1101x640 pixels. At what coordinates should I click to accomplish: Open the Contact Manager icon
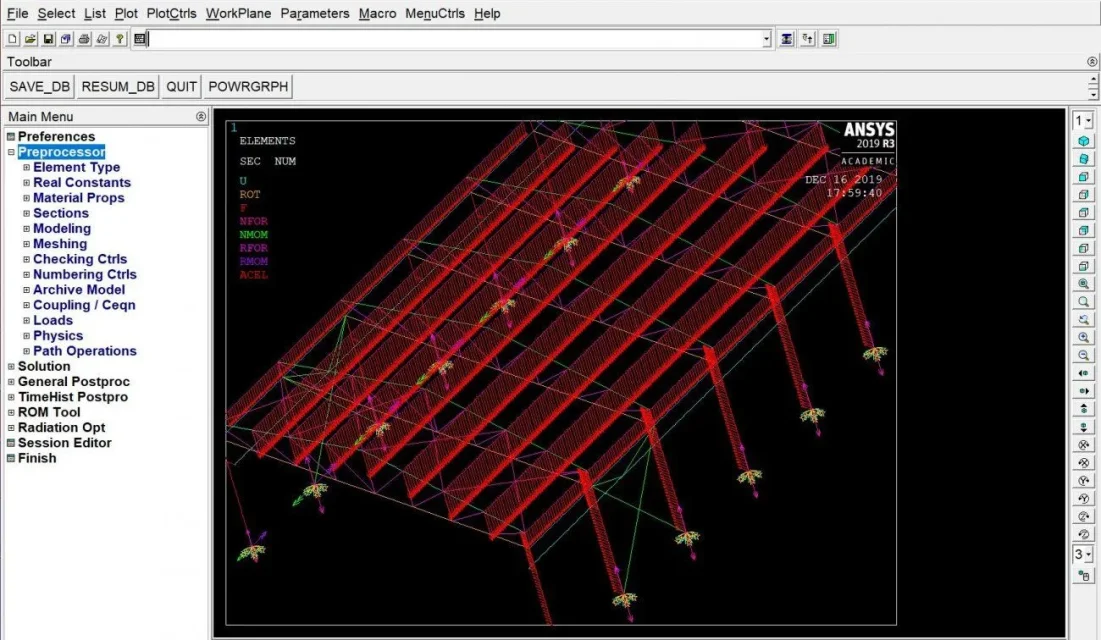point(829,39)
